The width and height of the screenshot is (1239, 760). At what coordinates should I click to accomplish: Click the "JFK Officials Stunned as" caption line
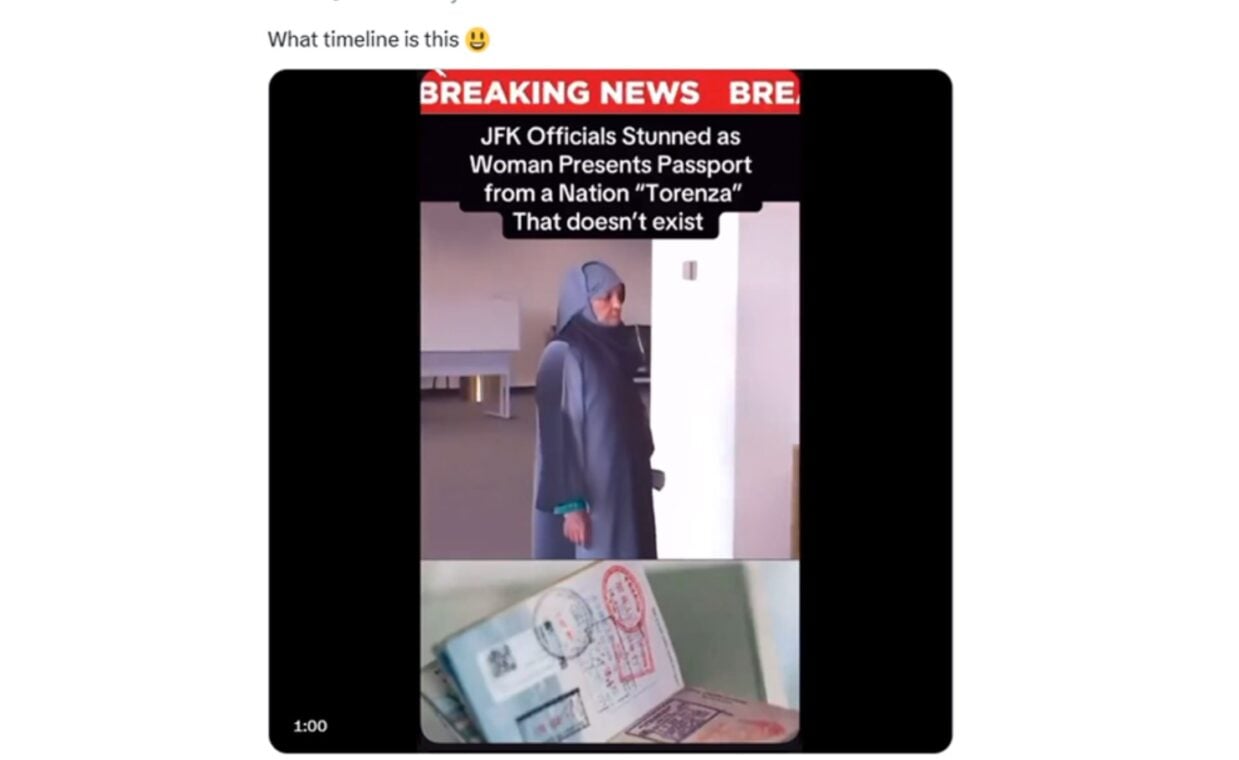pos(610,136)
